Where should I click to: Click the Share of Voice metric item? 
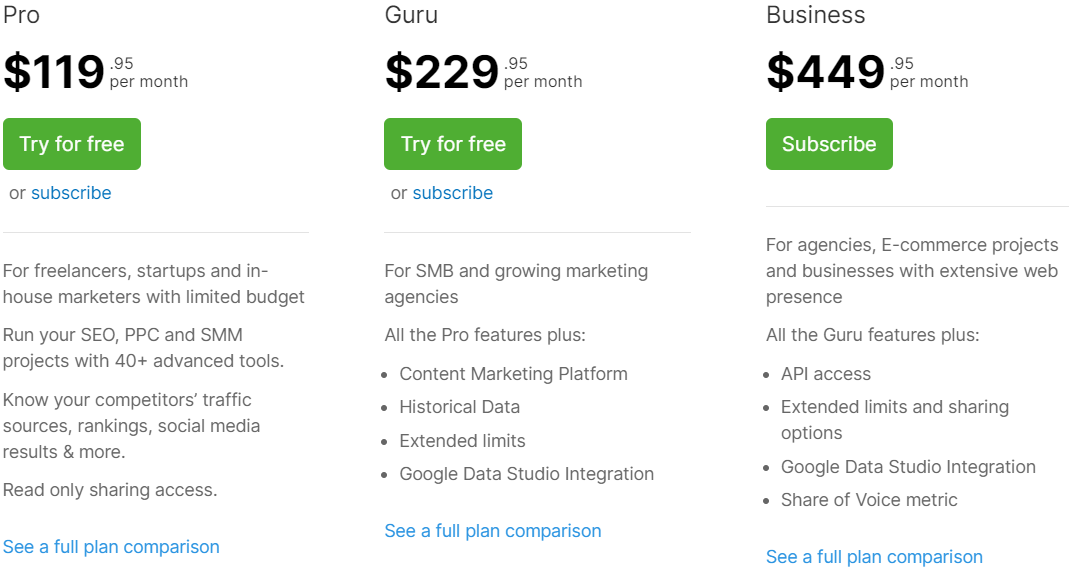(x=869, y=500)
